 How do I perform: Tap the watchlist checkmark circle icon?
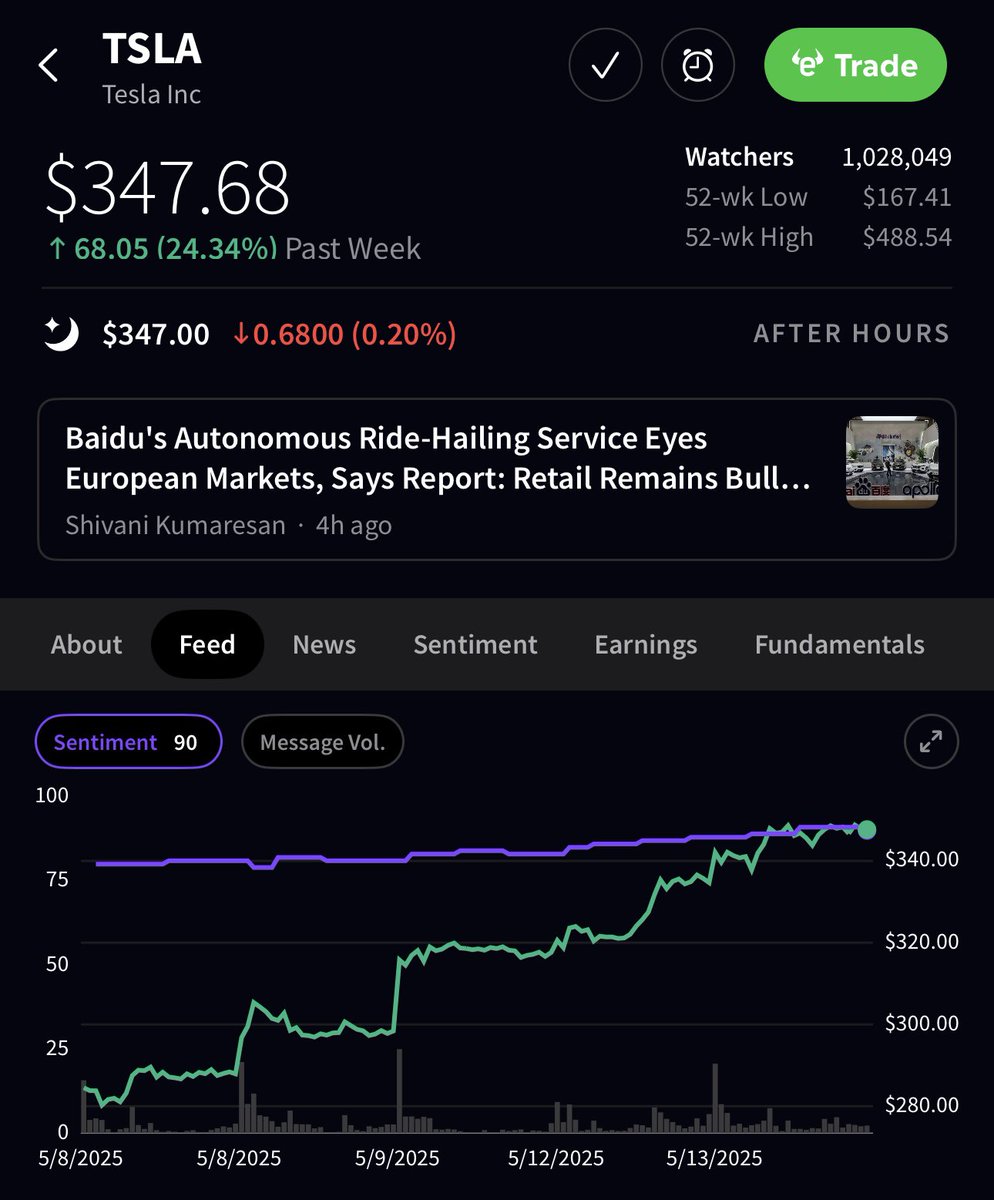coord(605,66)
